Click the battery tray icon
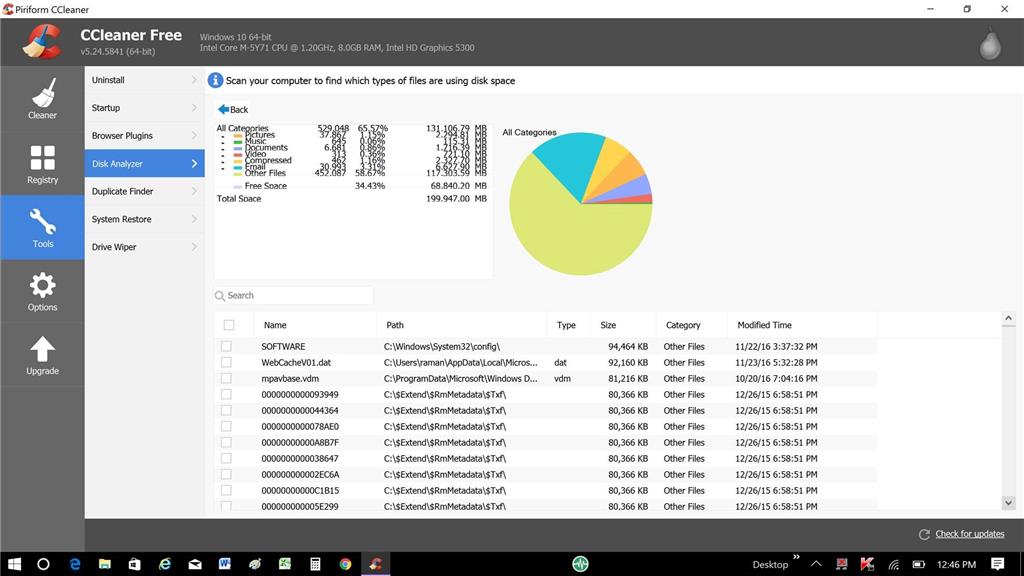Viewport: 1024px width, 576px height. point(919,564)
